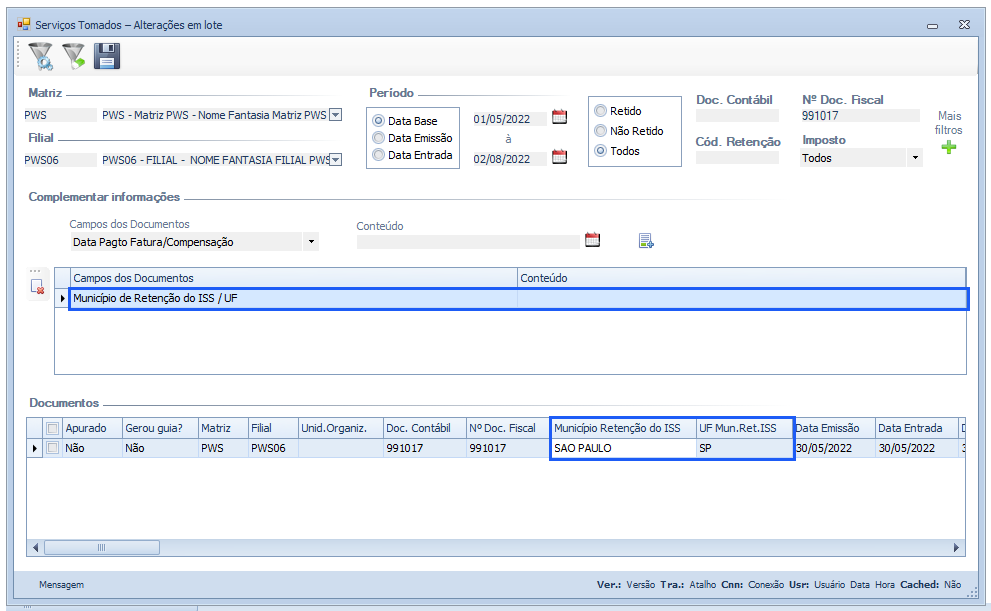Choose the Não Retido radio option
The width and height of the screenshot is (991, 611).
point(600,131)
